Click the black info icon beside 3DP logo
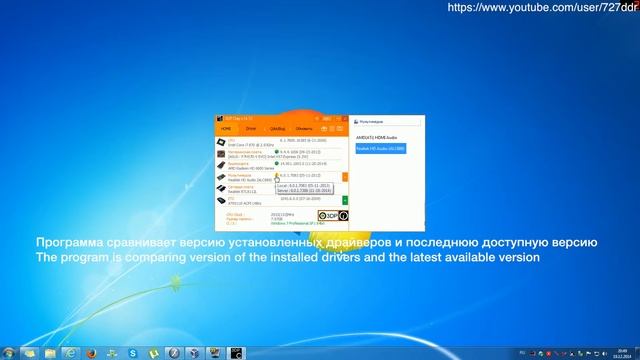This screenshot has width=640, height=360. (343, 216)
